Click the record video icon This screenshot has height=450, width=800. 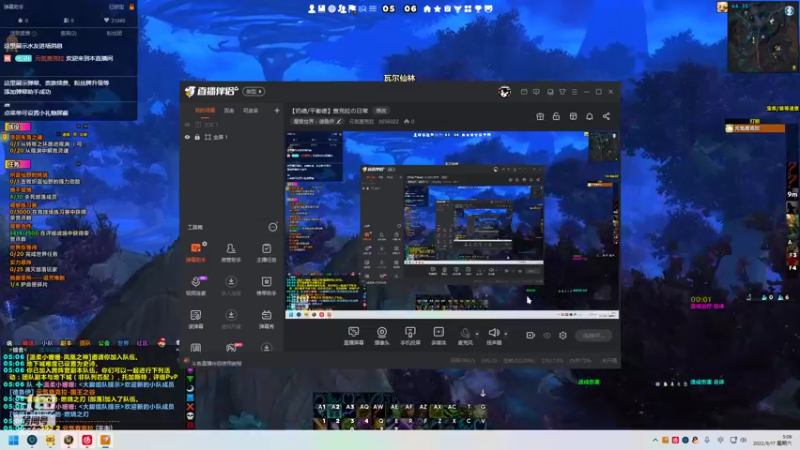click(531, 335)
